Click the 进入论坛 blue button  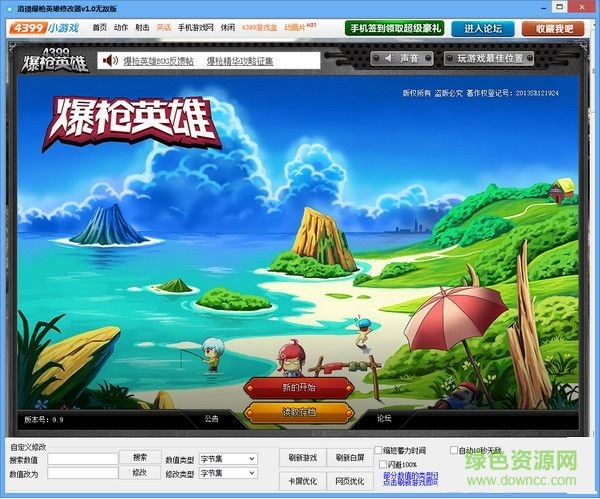coord(483,29)
